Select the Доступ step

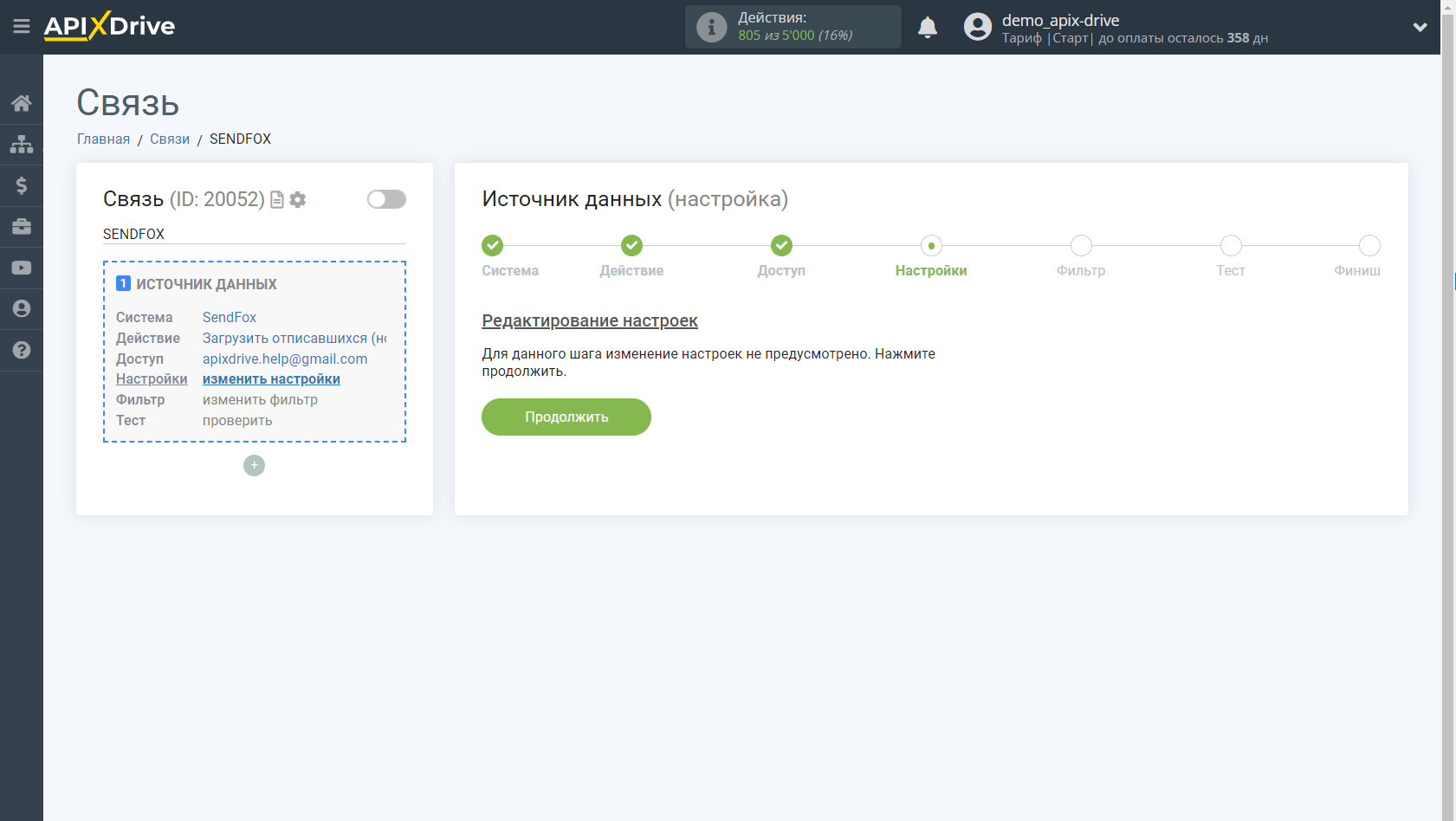point(782,246)
